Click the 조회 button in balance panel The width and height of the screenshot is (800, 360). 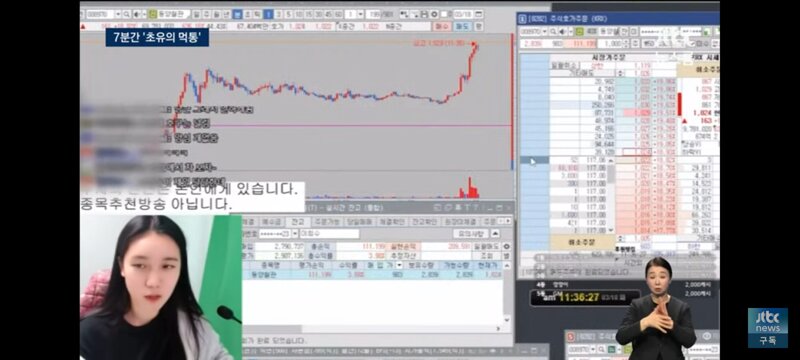click(487, 256)
